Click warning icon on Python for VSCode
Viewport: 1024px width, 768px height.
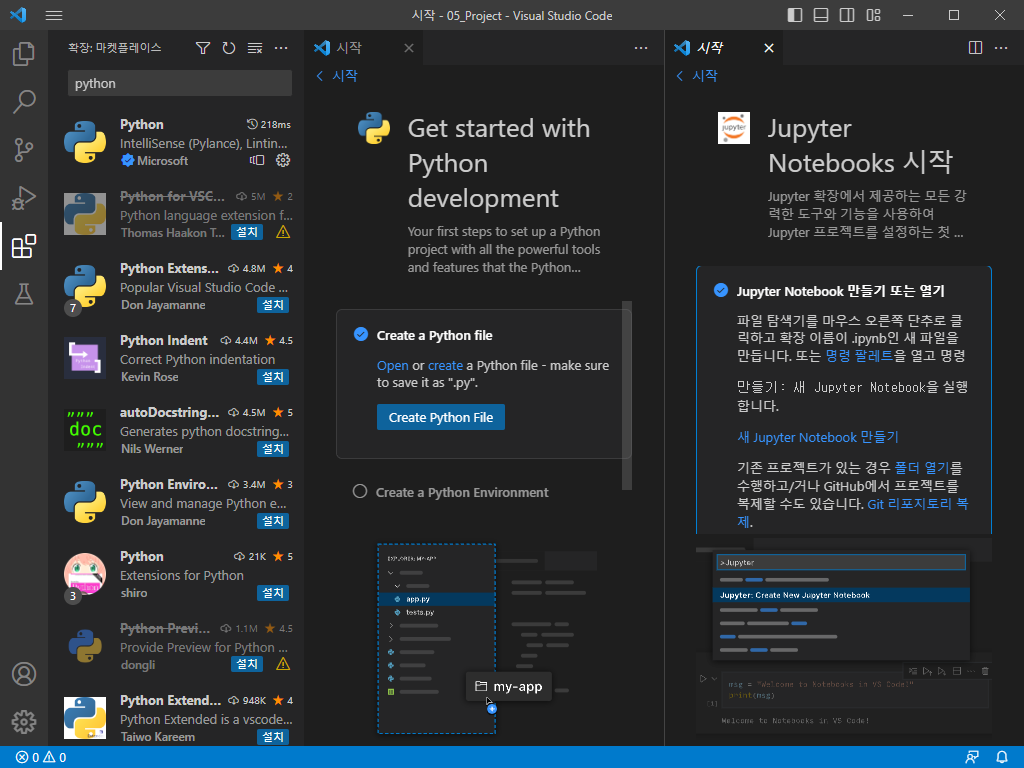[283, 232]
